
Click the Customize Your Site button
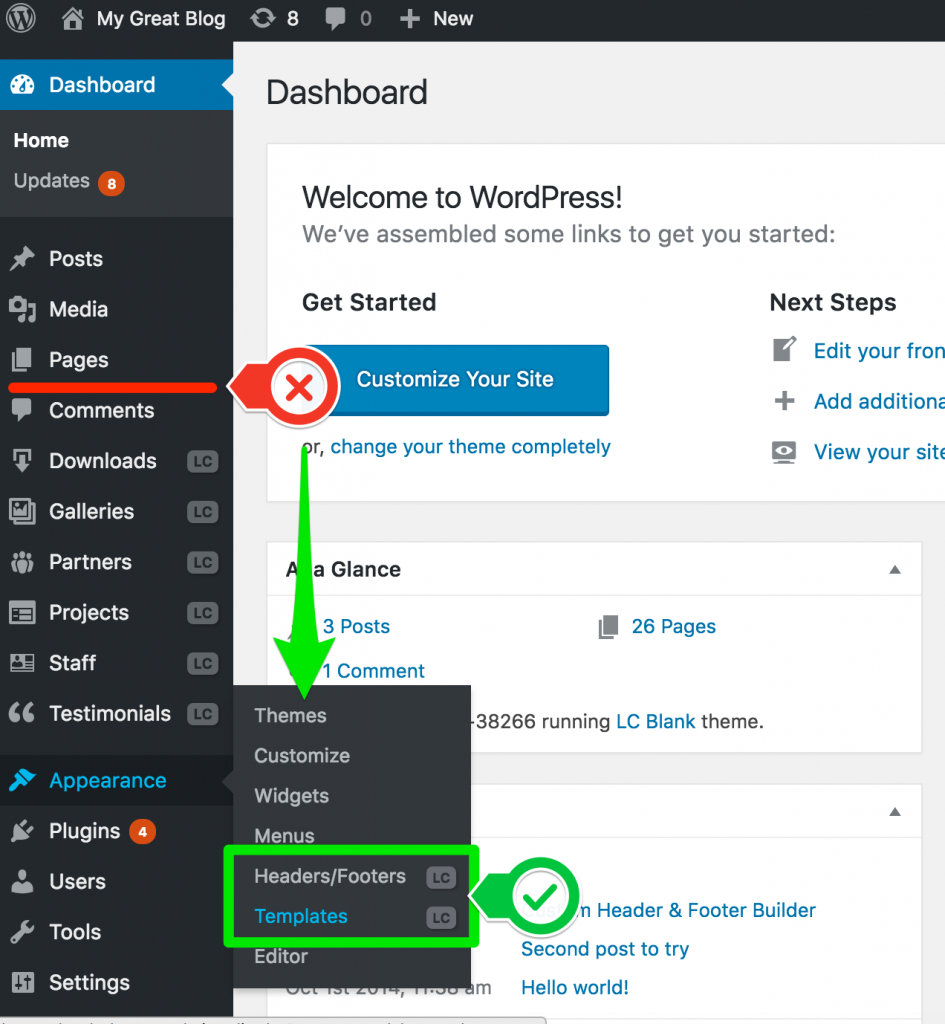[455, 379]
